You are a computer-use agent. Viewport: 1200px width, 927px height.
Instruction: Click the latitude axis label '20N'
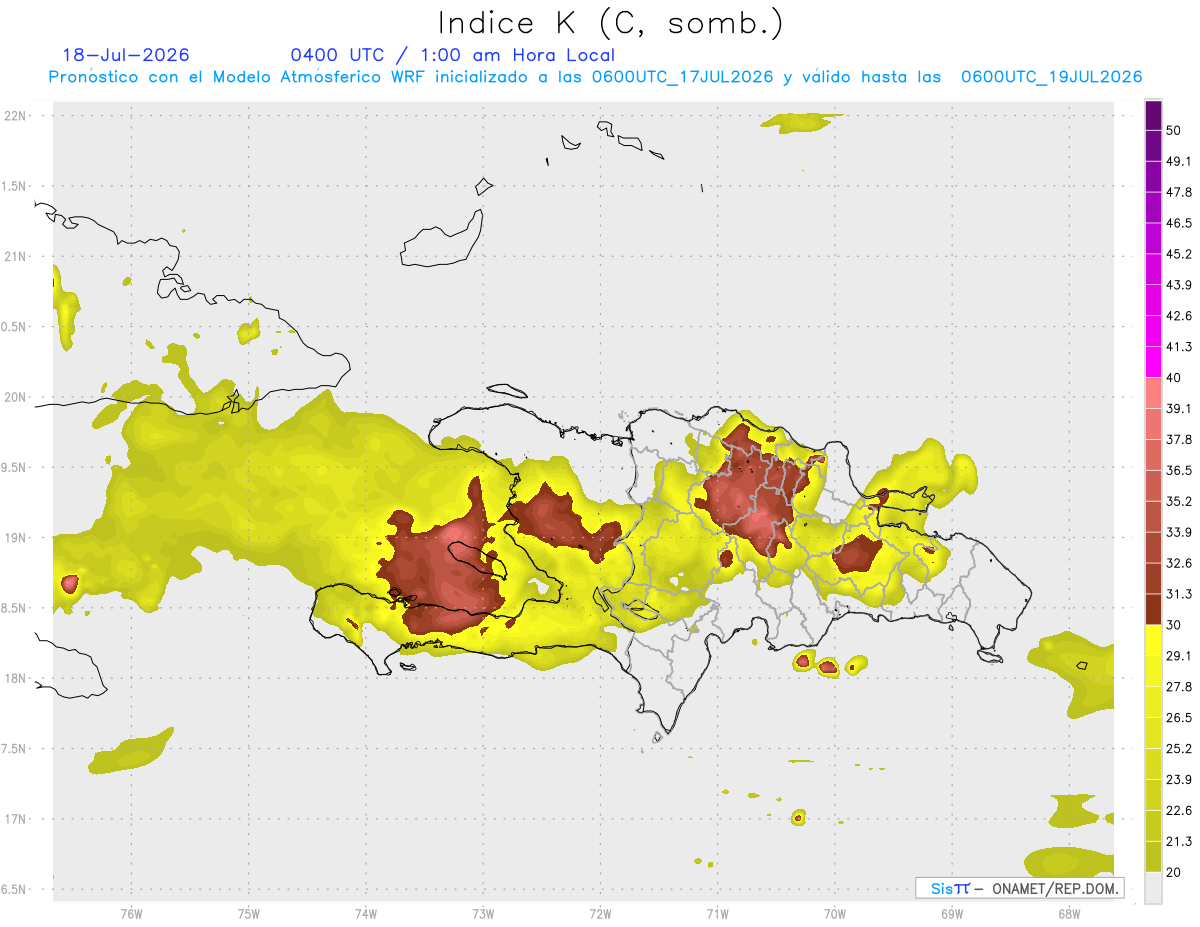(x=16, y=397)
